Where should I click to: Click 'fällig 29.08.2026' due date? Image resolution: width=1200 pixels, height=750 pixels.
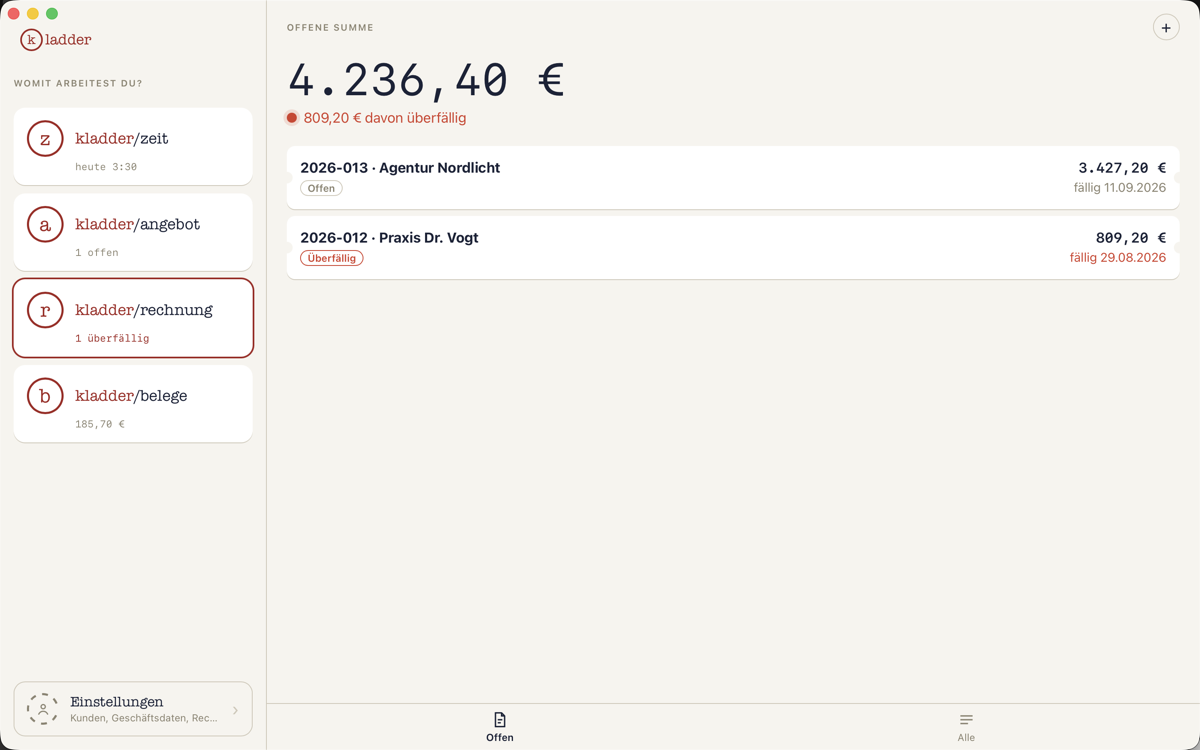[x=1118, y=258]
